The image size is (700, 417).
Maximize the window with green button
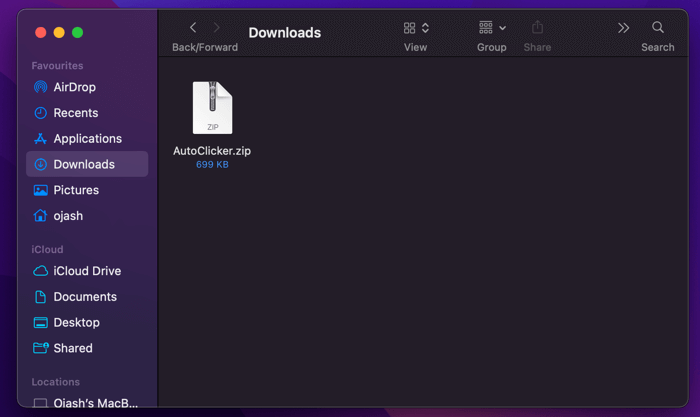(78, 33)
